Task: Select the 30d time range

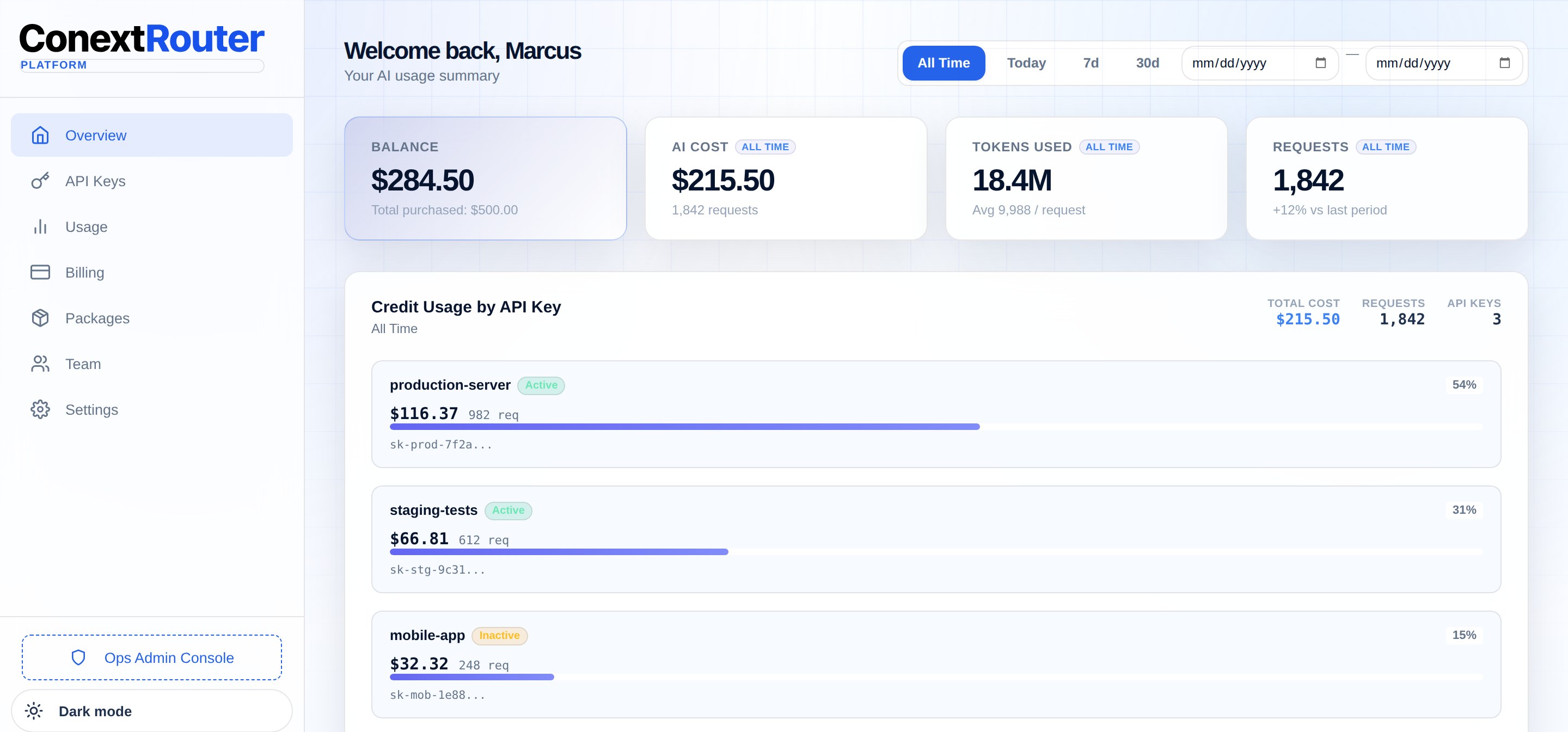Action: point(1147,63)
